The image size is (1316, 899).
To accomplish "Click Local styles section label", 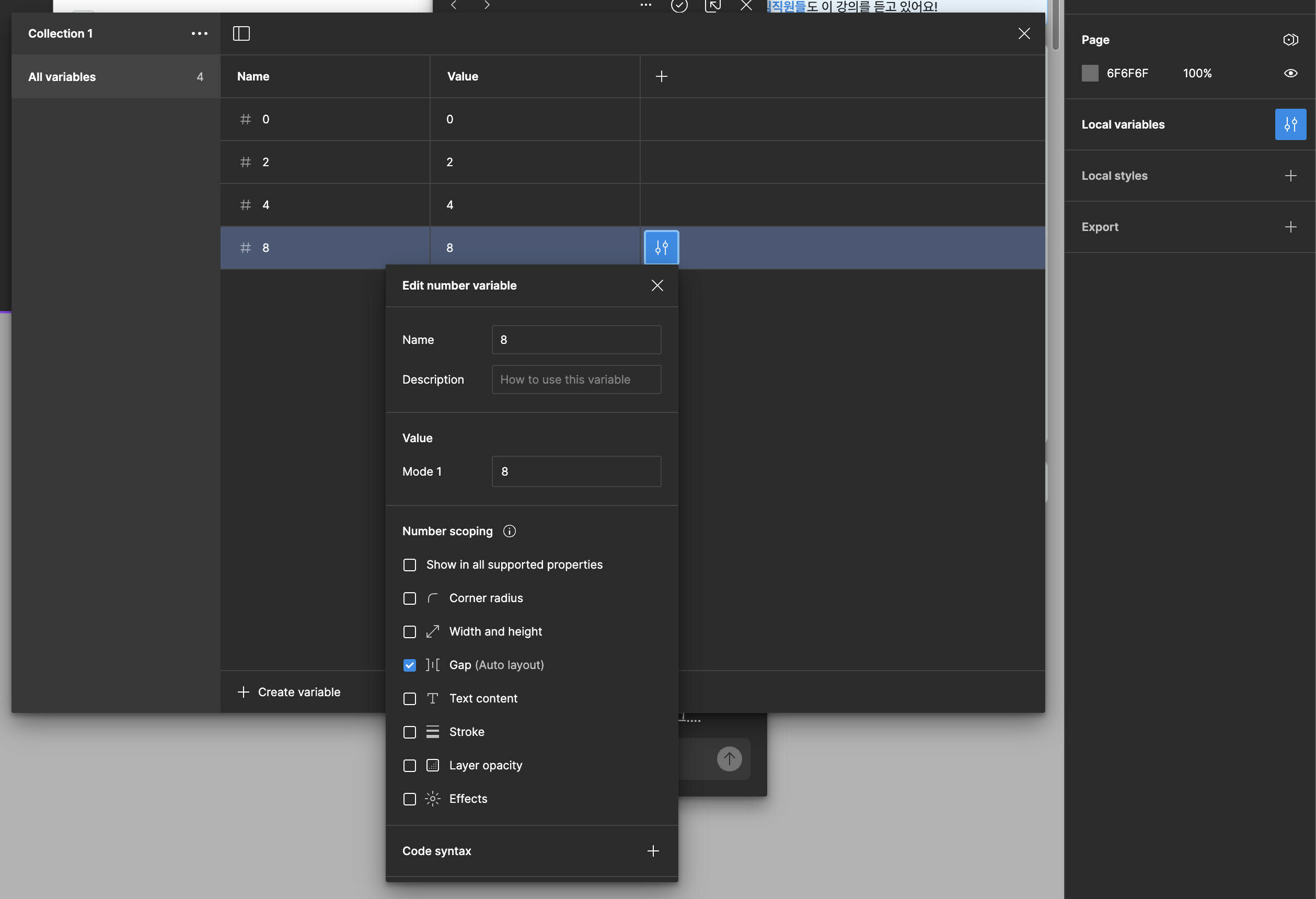I will click(x=1114, y=176).
